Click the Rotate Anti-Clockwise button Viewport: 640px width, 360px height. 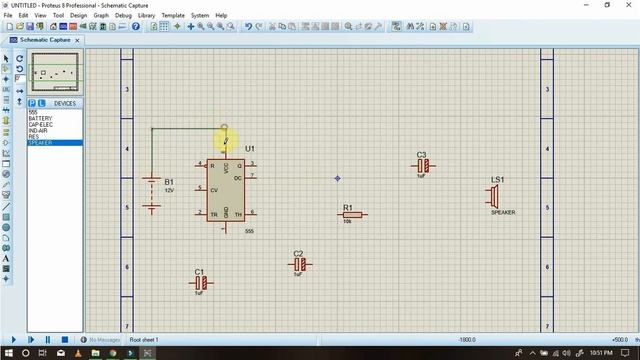[20, 69]
